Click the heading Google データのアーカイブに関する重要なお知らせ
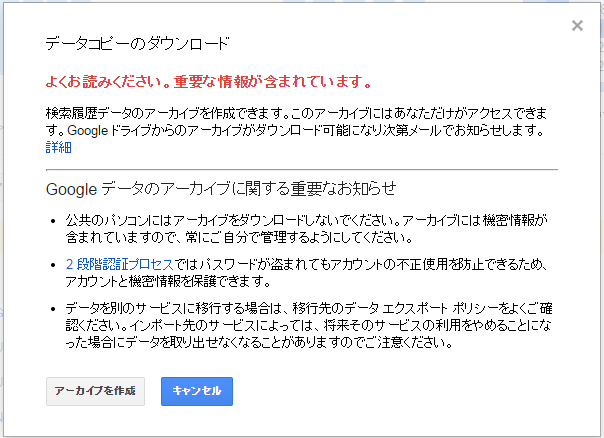 (x=221, y=189)
